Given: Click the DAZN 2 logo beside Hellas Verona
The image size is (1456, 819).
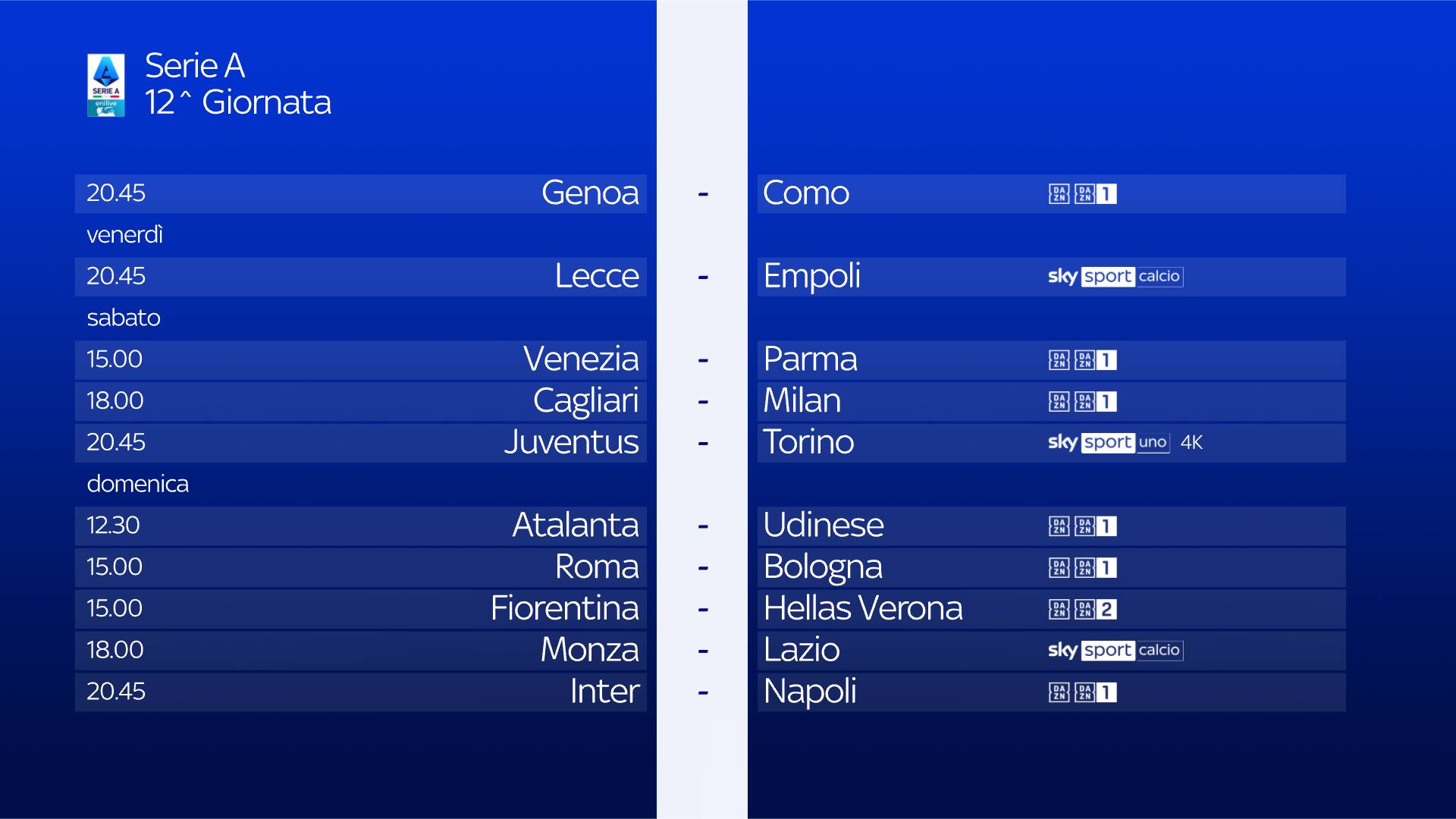Looking at the screenshot, I should pos(1082,610).
